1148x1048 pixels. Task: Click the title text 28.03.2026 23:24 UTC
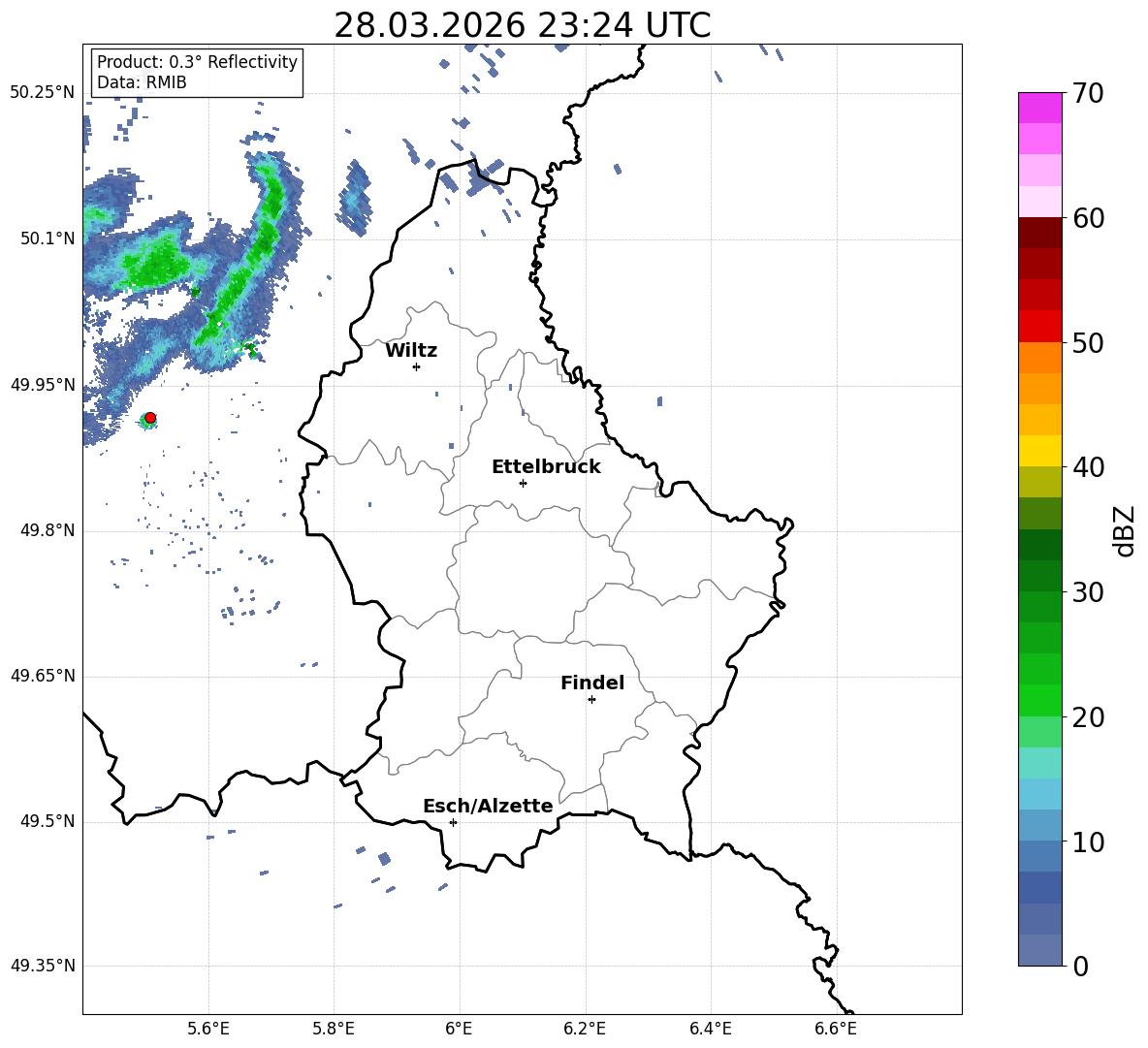[x=522, y=25]
